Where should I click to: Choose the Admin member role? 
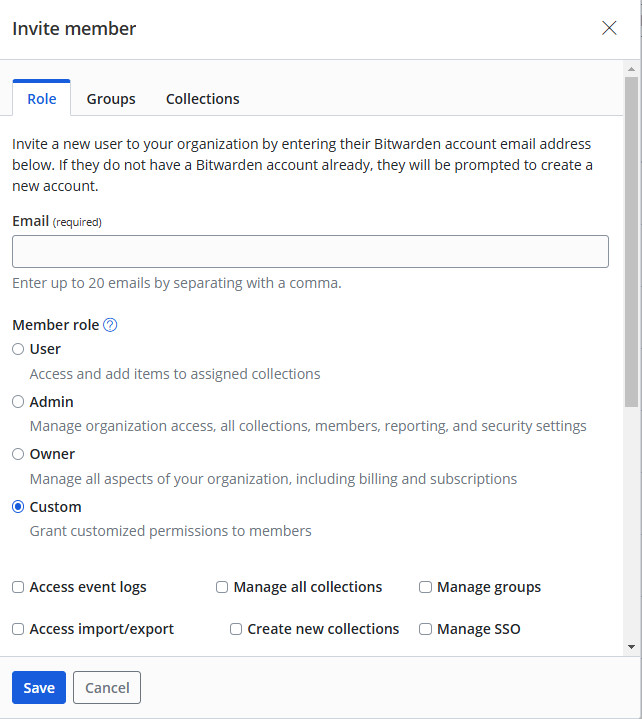tap(18, 402)
